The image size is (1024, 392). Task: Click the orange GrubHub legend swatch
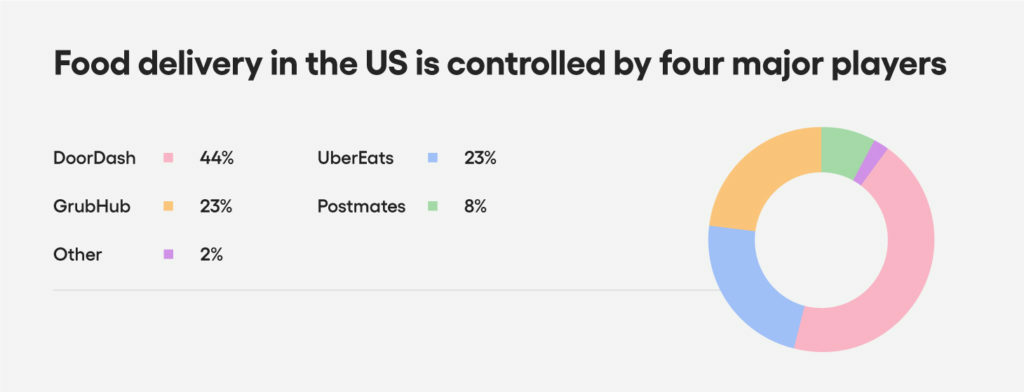[x=168, y=206]
